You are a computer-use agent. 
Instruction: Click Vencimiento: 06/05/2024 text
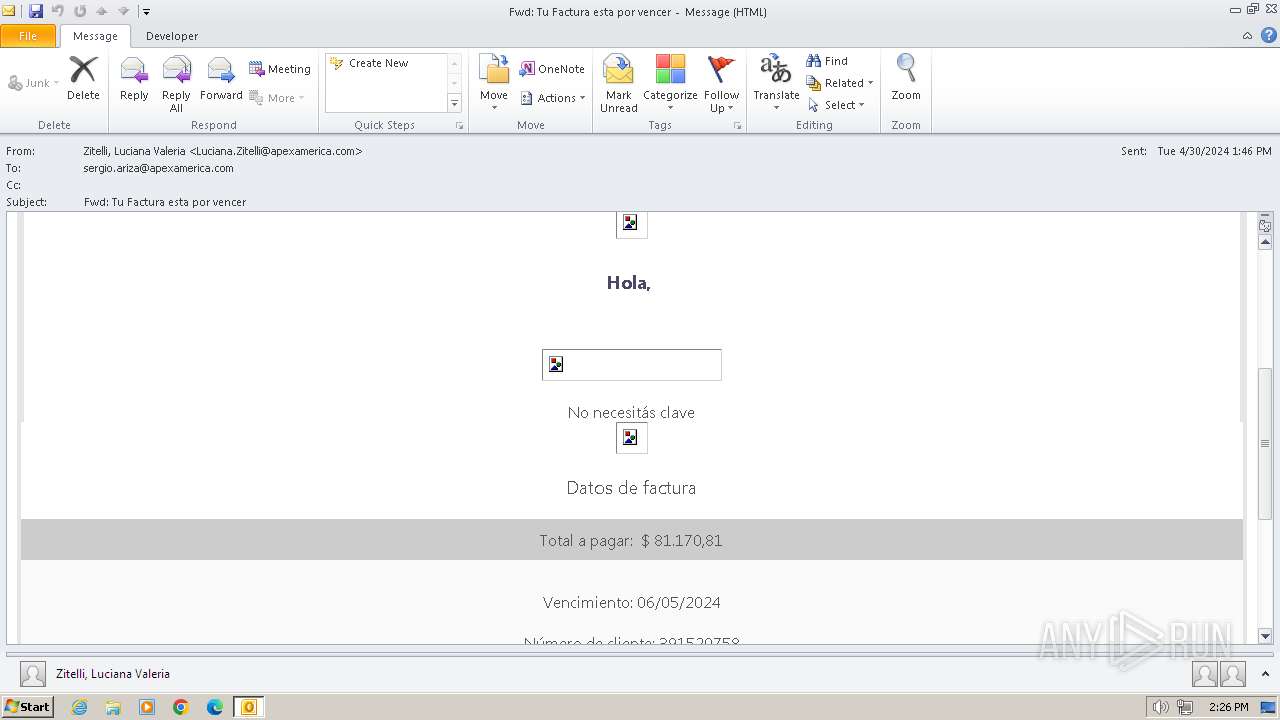[x=631, y=602]
